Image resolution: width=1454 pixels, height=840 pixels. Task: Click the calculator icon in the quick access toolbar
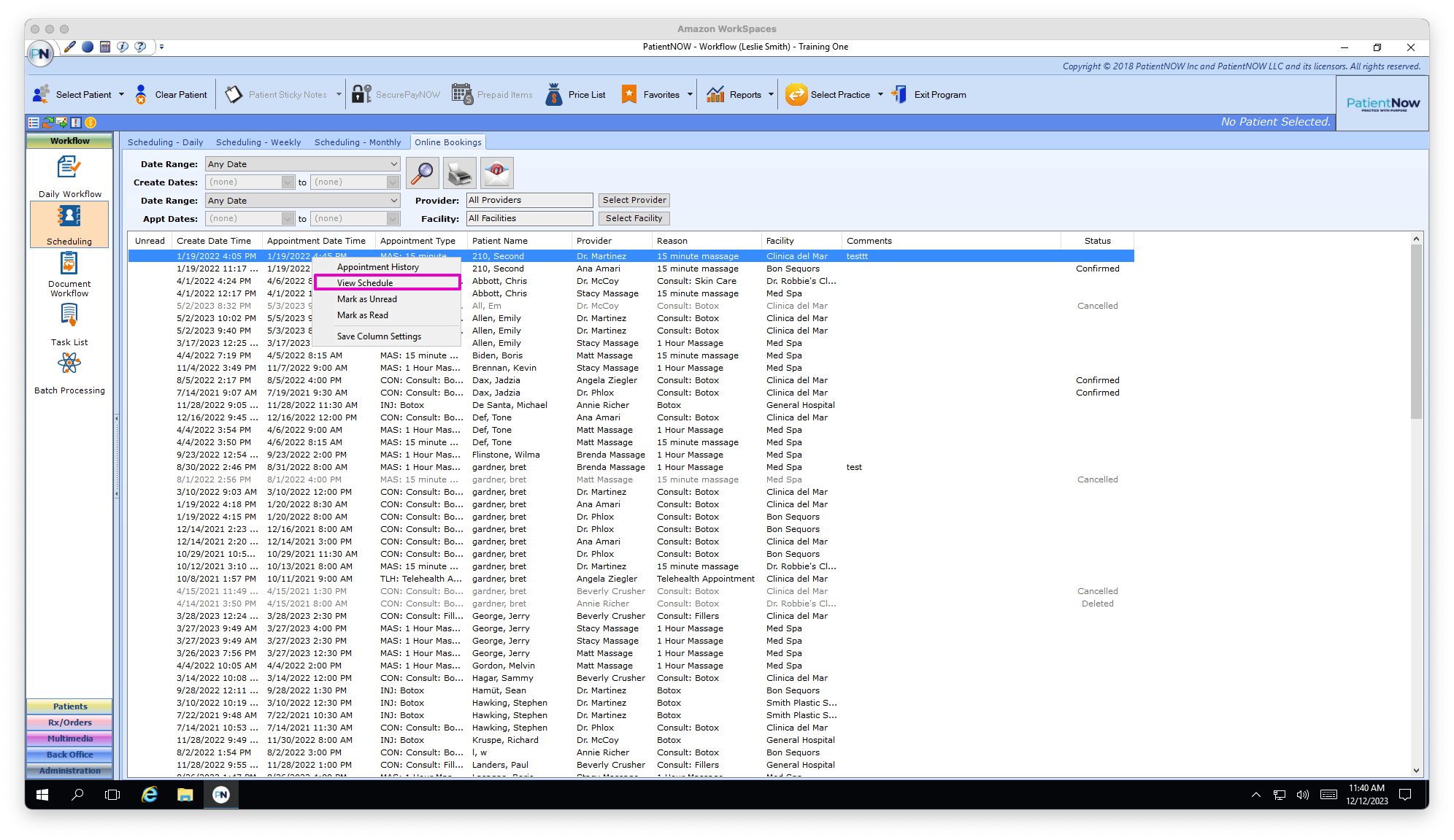coord(104,46)
